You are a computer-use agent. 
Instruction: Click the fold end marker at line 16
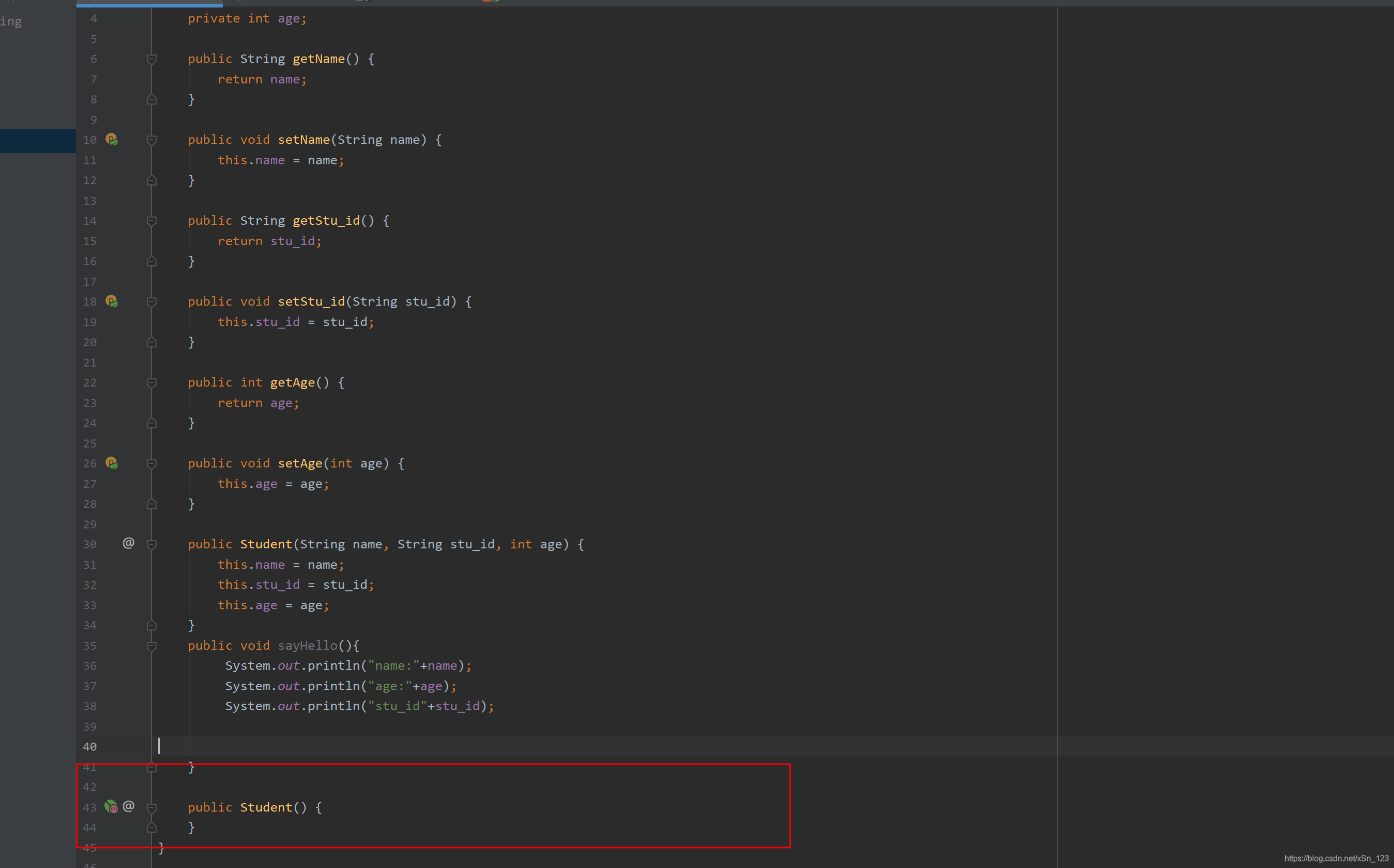coord(151,261)
